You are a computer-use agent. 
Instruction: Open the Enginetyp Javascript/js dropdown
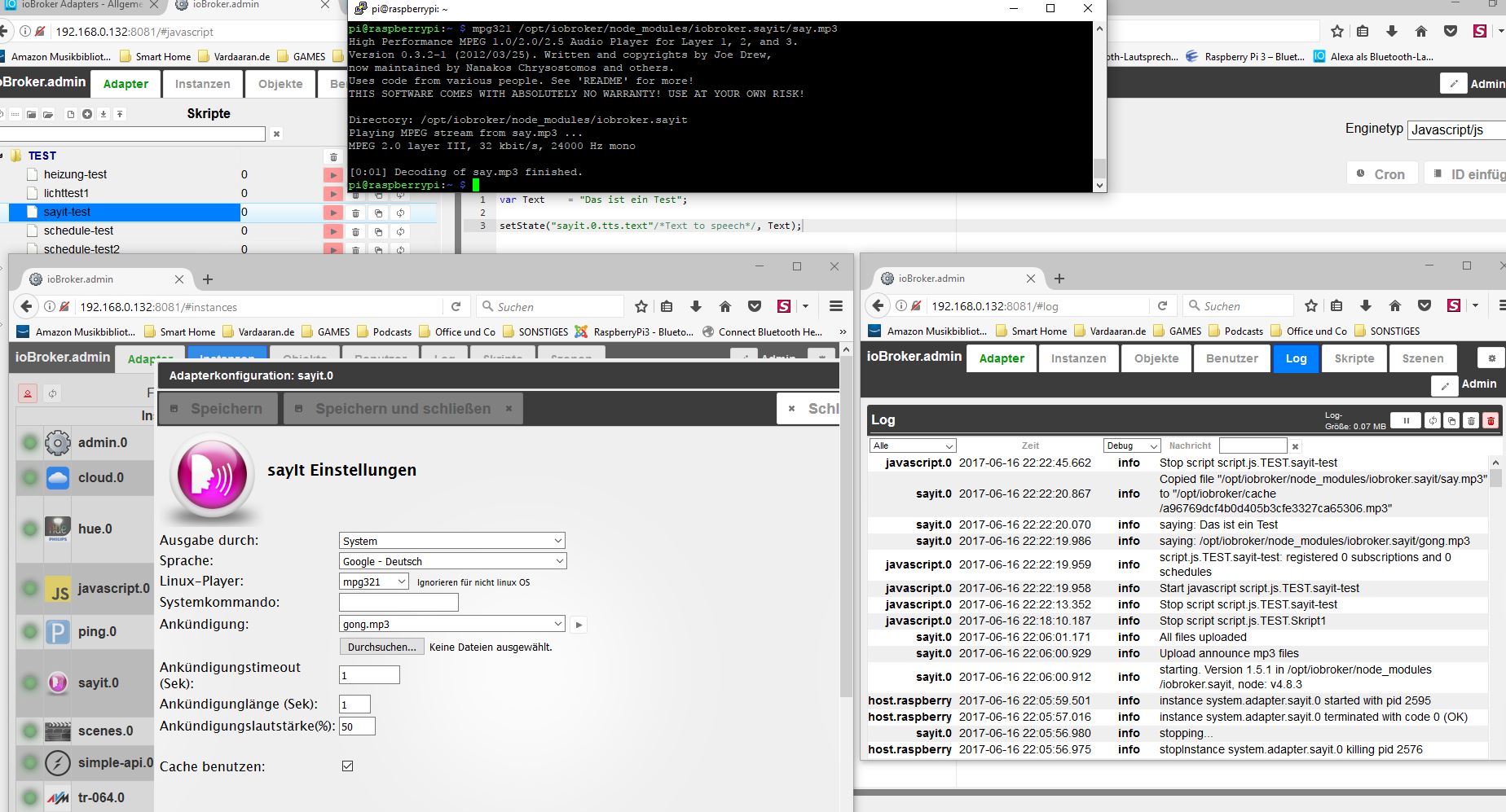(1456, 129)
